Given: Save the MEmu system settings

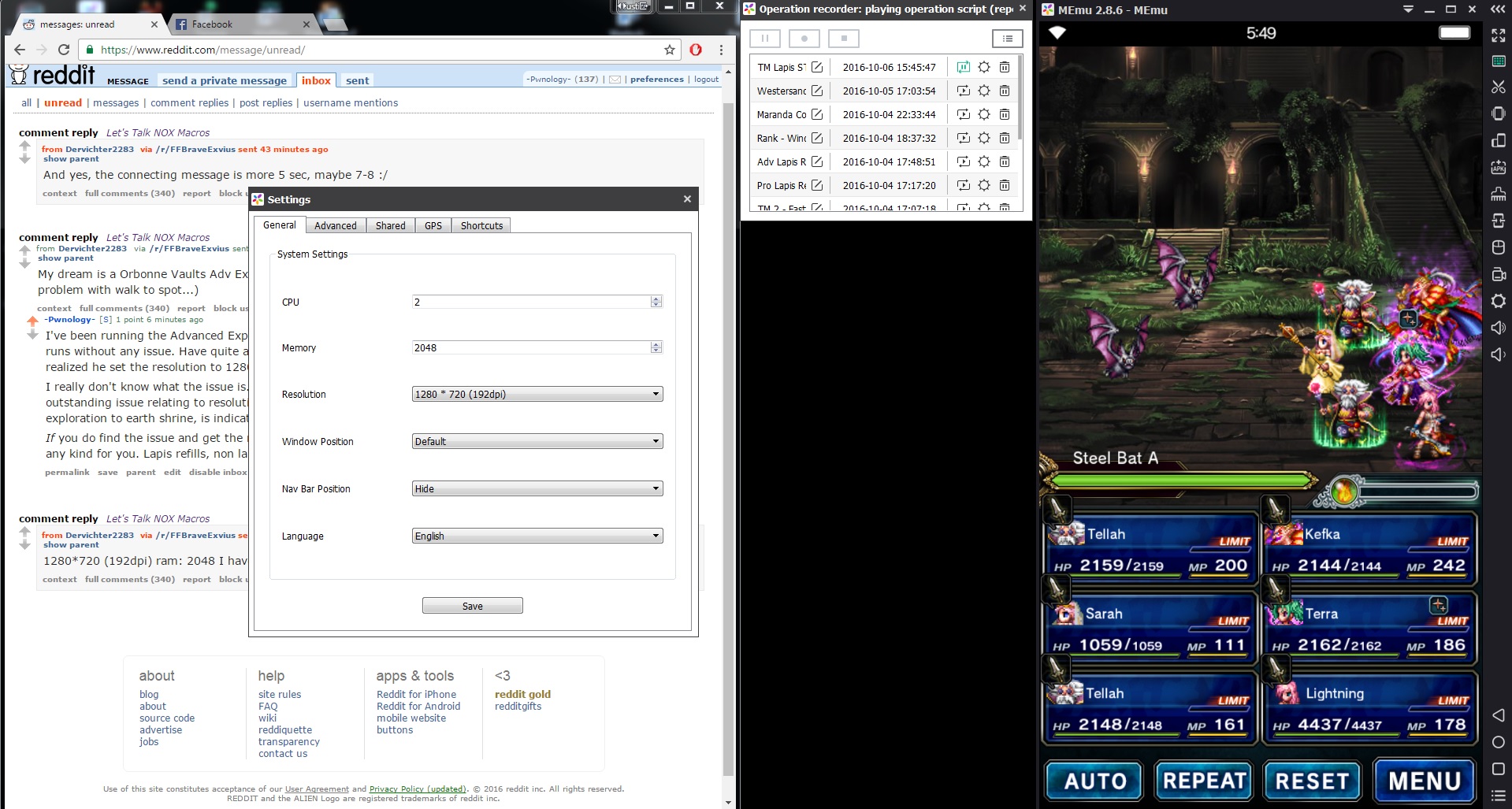Looking at the screenshot, I should point(473,606).
